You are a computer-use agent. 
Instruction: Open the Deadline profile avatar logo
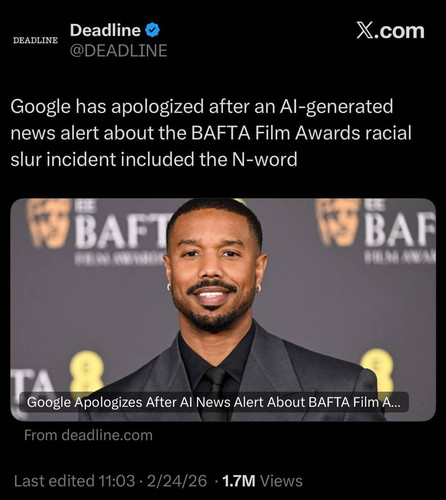pyautogui.click(x=35, y=40)
